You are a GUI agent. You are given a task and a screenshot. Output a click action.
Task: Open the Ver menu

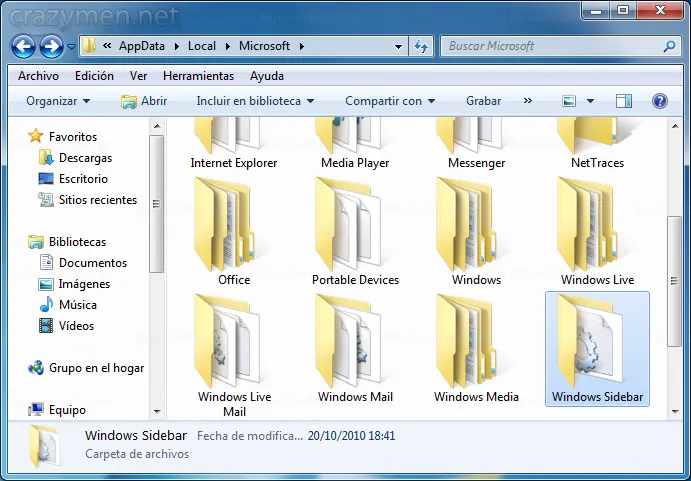(x=138, y=76)
